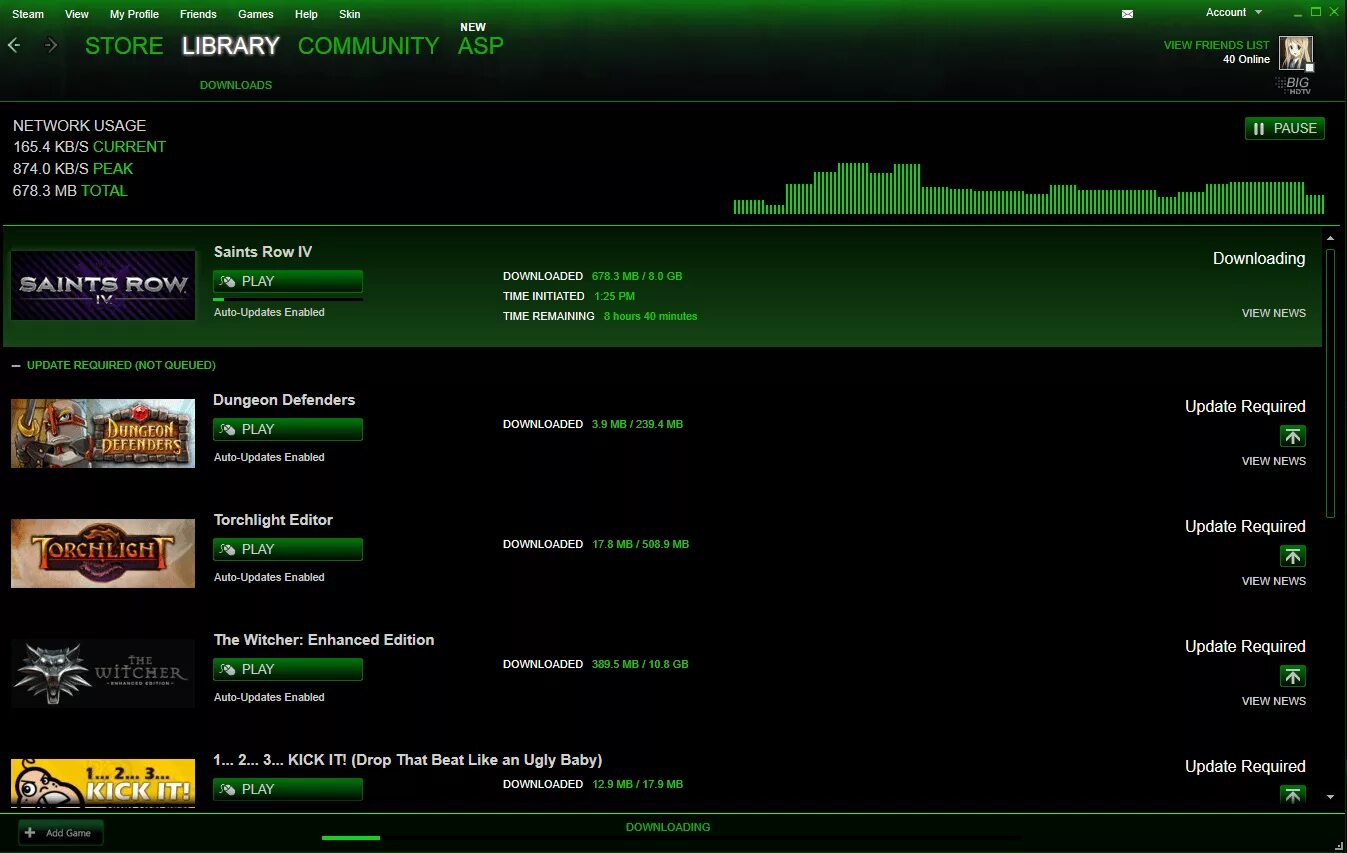The height and width of the screenshot is (853, 1347).
Task: Open the My Profile menu
Action: 134,14
